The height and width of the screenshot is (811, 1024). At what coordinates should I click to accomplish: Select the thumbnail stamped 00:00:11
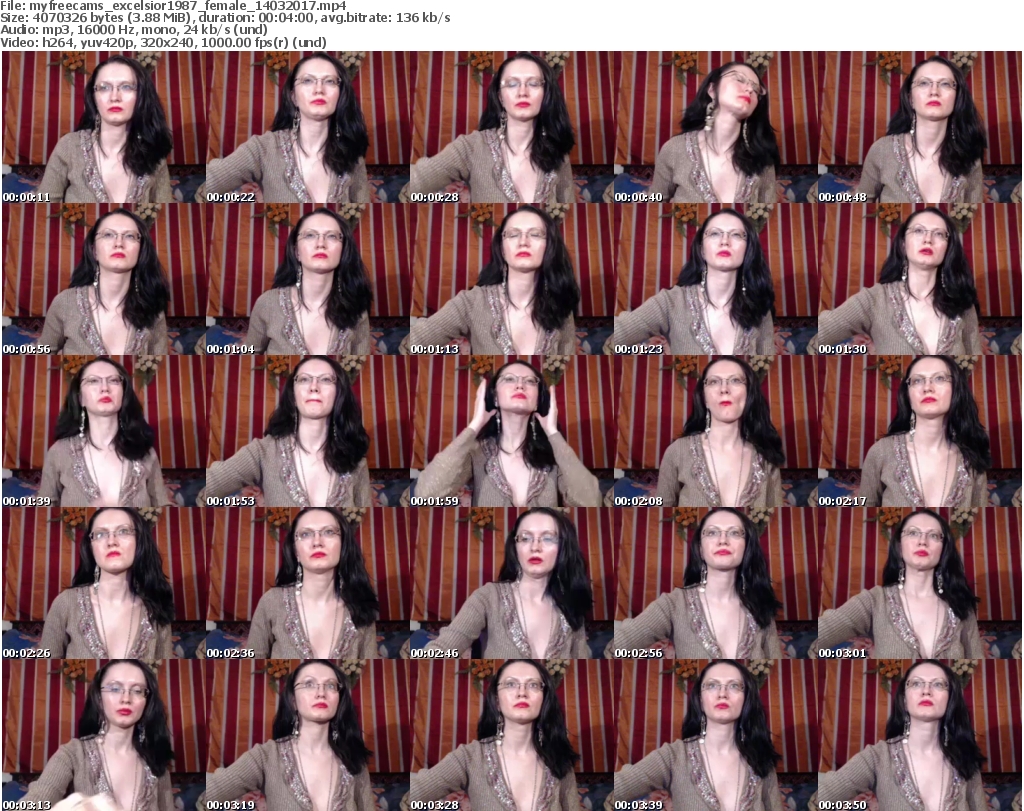pos(103,127)
